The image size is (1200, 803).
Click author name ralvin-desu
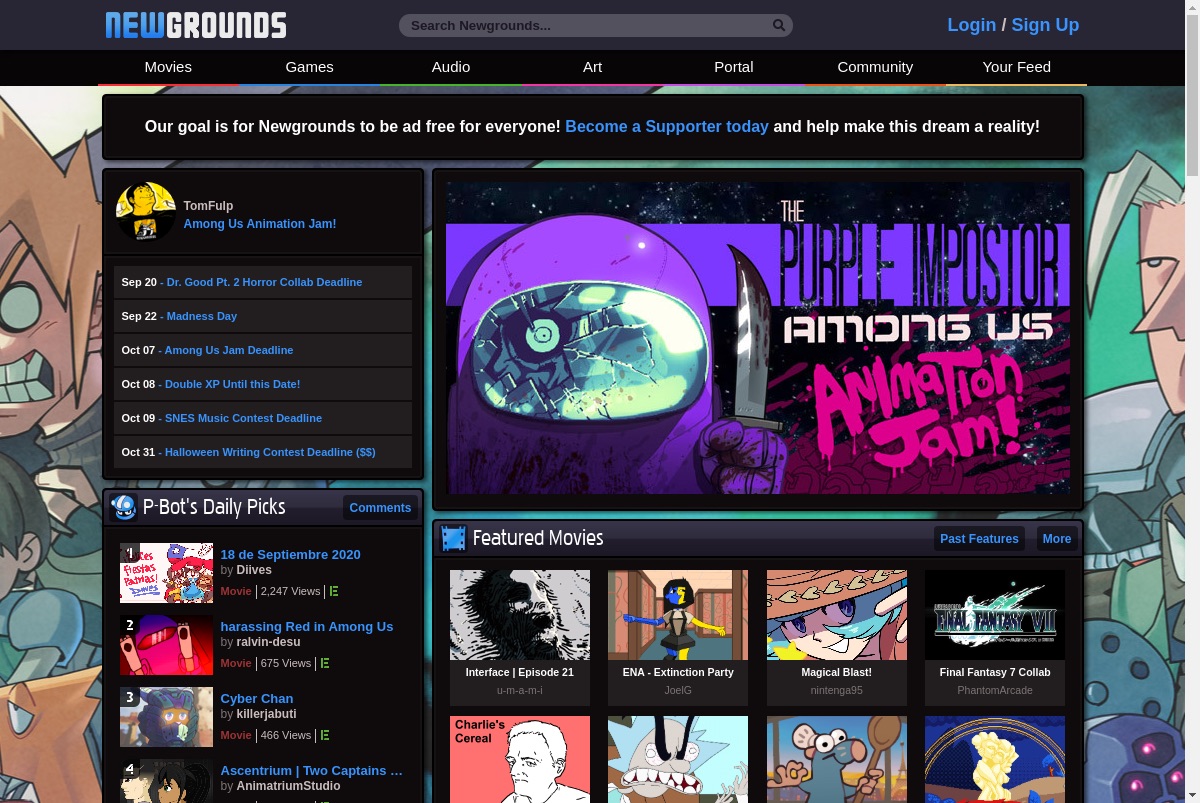click(x=269, y=642)
